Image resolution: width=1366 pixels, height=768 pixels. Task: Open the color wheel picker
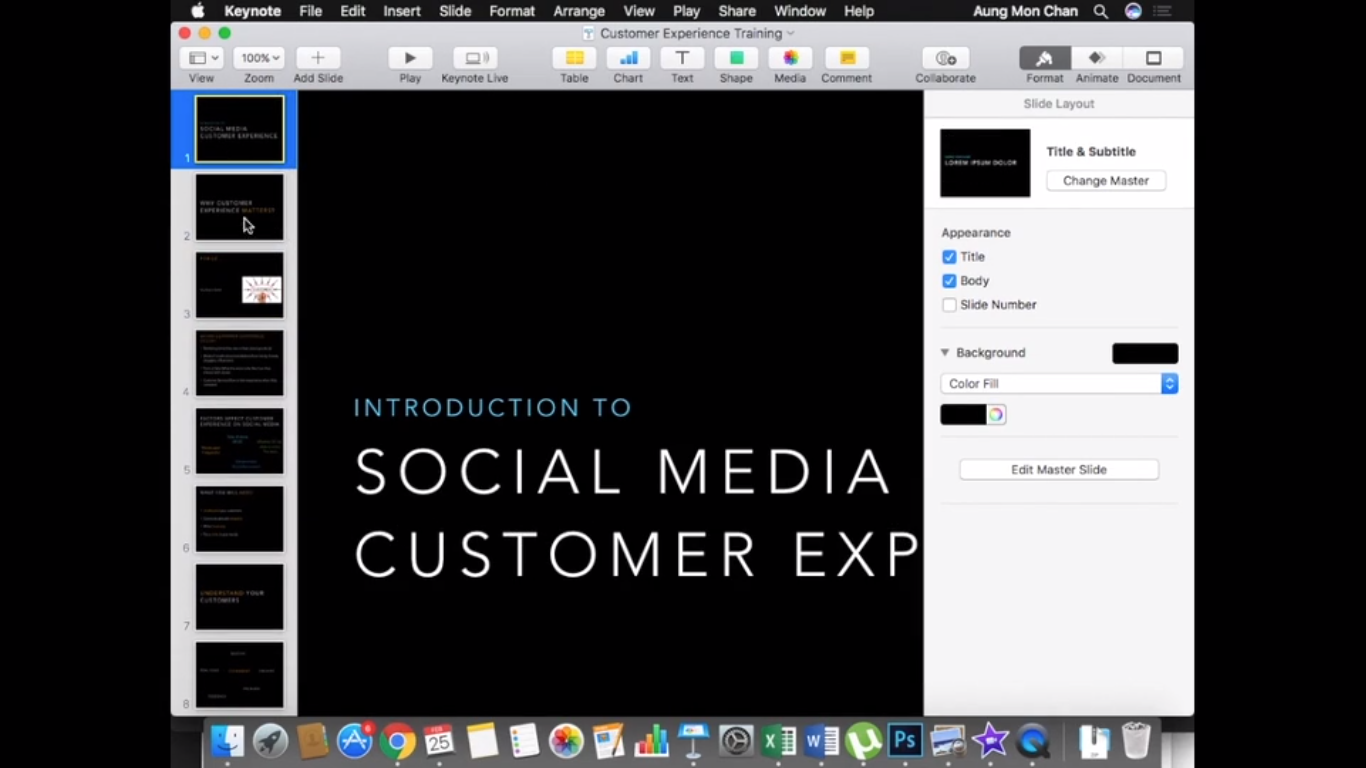tap(996, 415)
